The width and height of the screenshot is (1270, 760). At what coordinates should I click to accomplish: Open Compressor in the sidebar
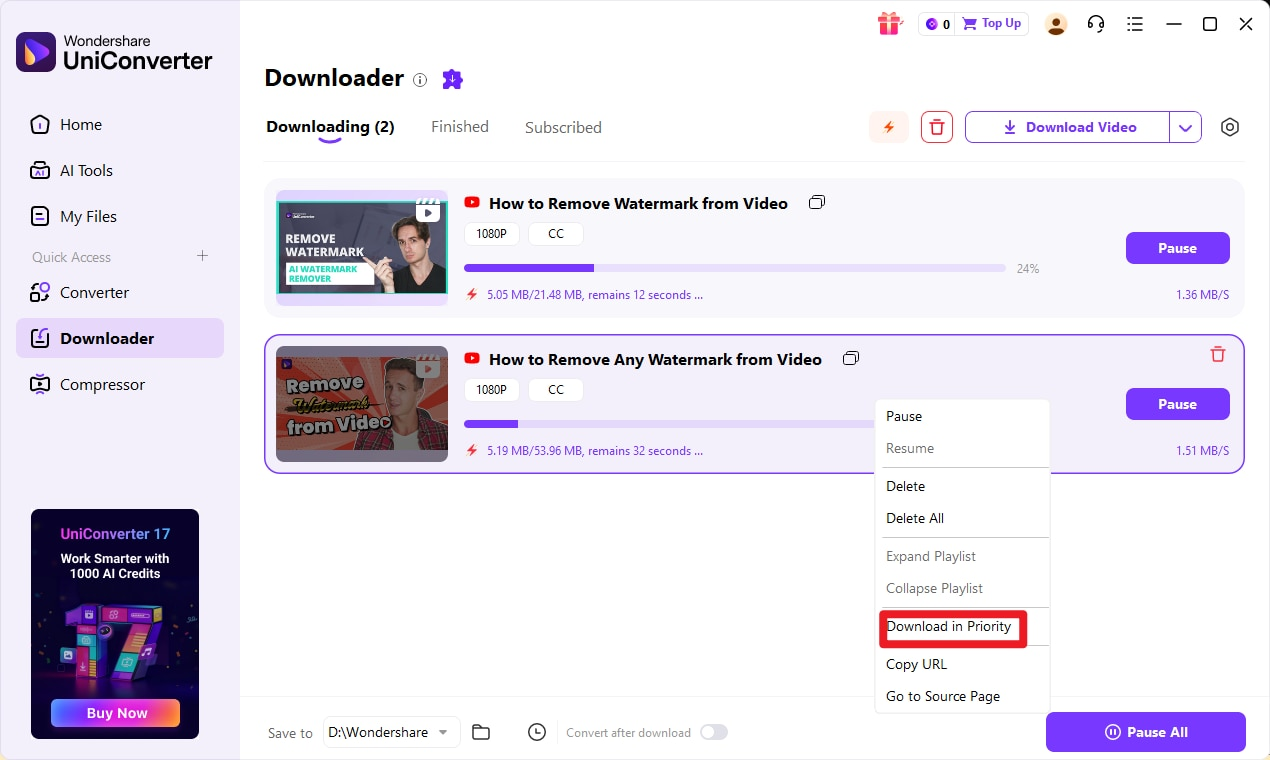(120, 385)
